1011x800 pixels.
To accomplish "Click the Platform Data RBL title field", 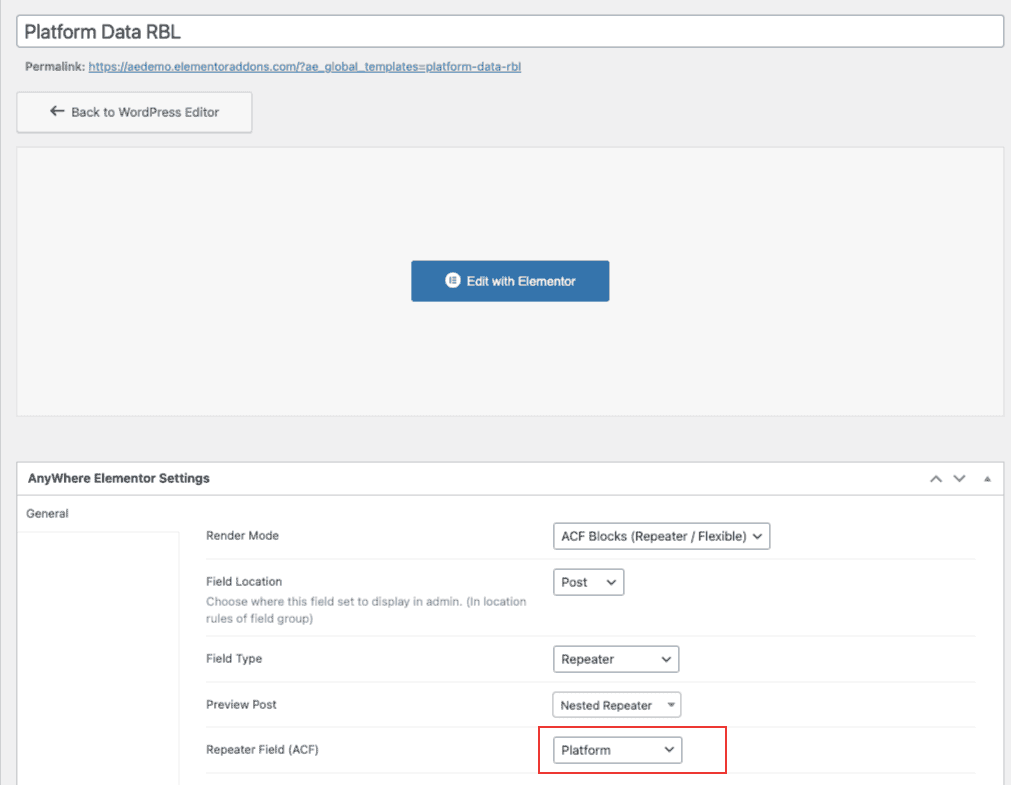I will tap(510, 32).
